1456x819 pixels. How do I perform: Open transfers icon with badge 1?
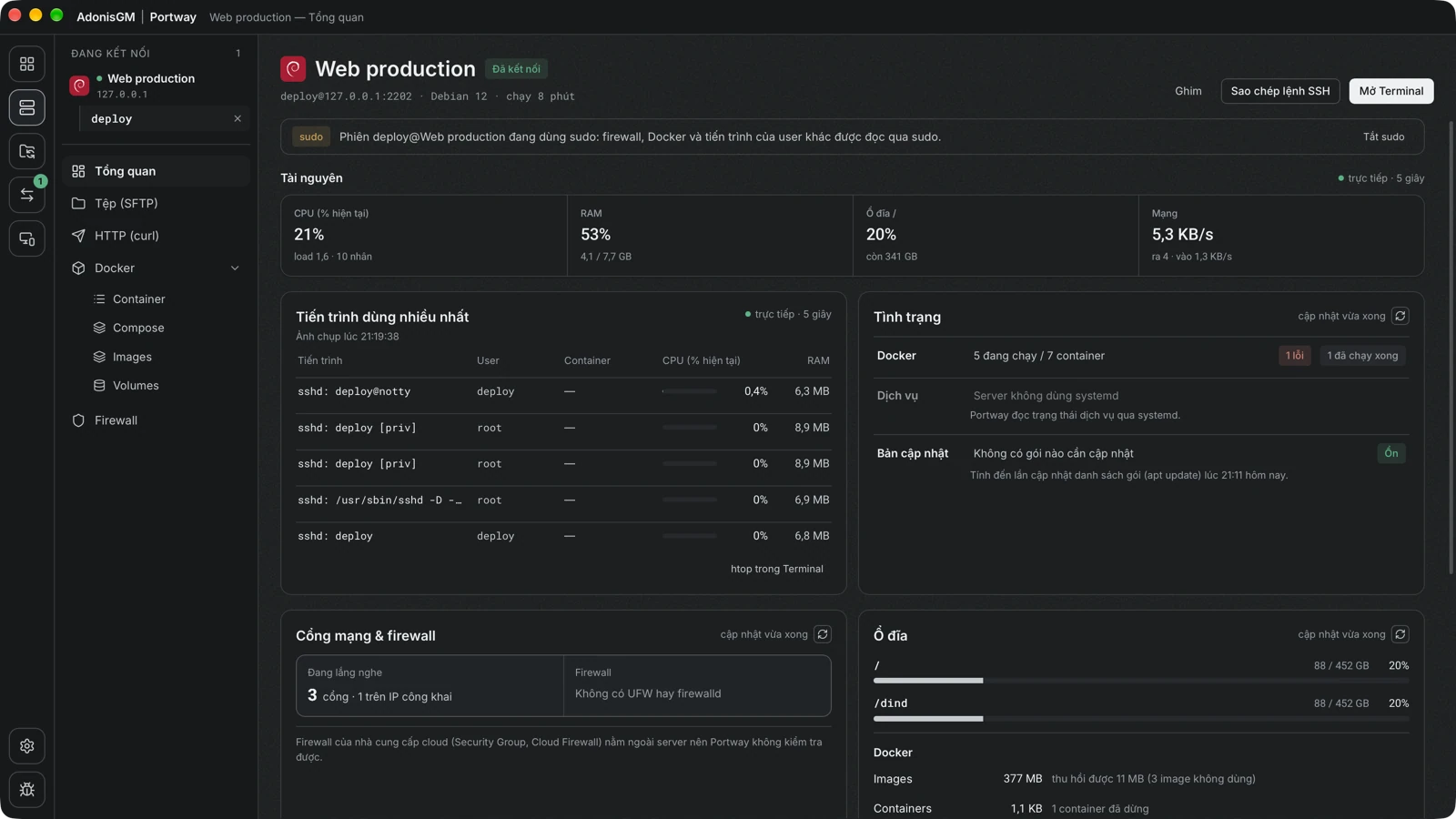tap(27, 195)
